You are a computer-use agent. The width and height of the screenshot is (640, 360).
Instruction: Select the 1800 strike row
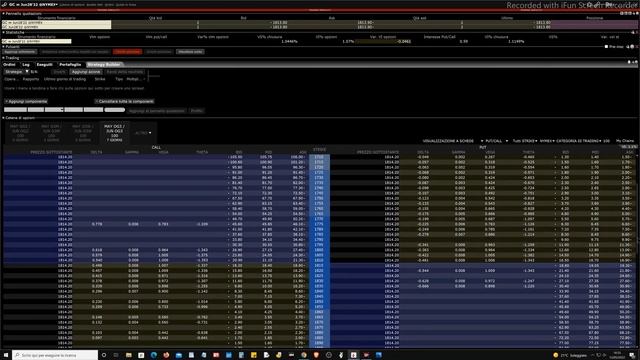point(320,250)
